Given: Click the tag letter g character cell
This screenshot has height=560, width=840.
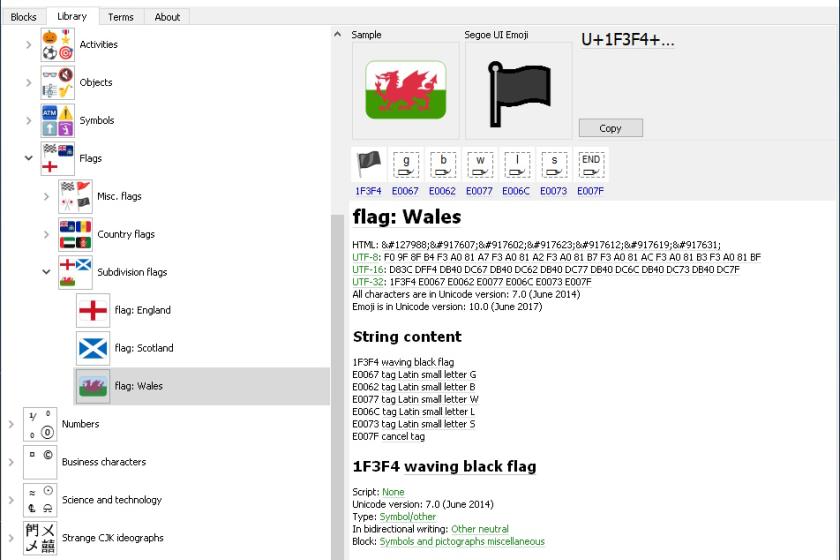Looking at the screenshot, I should tap(406, 165).
